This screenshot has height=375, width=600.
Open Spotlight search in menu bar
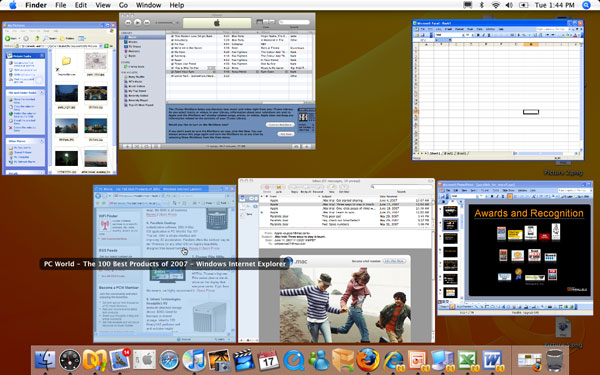click(586, 5)
